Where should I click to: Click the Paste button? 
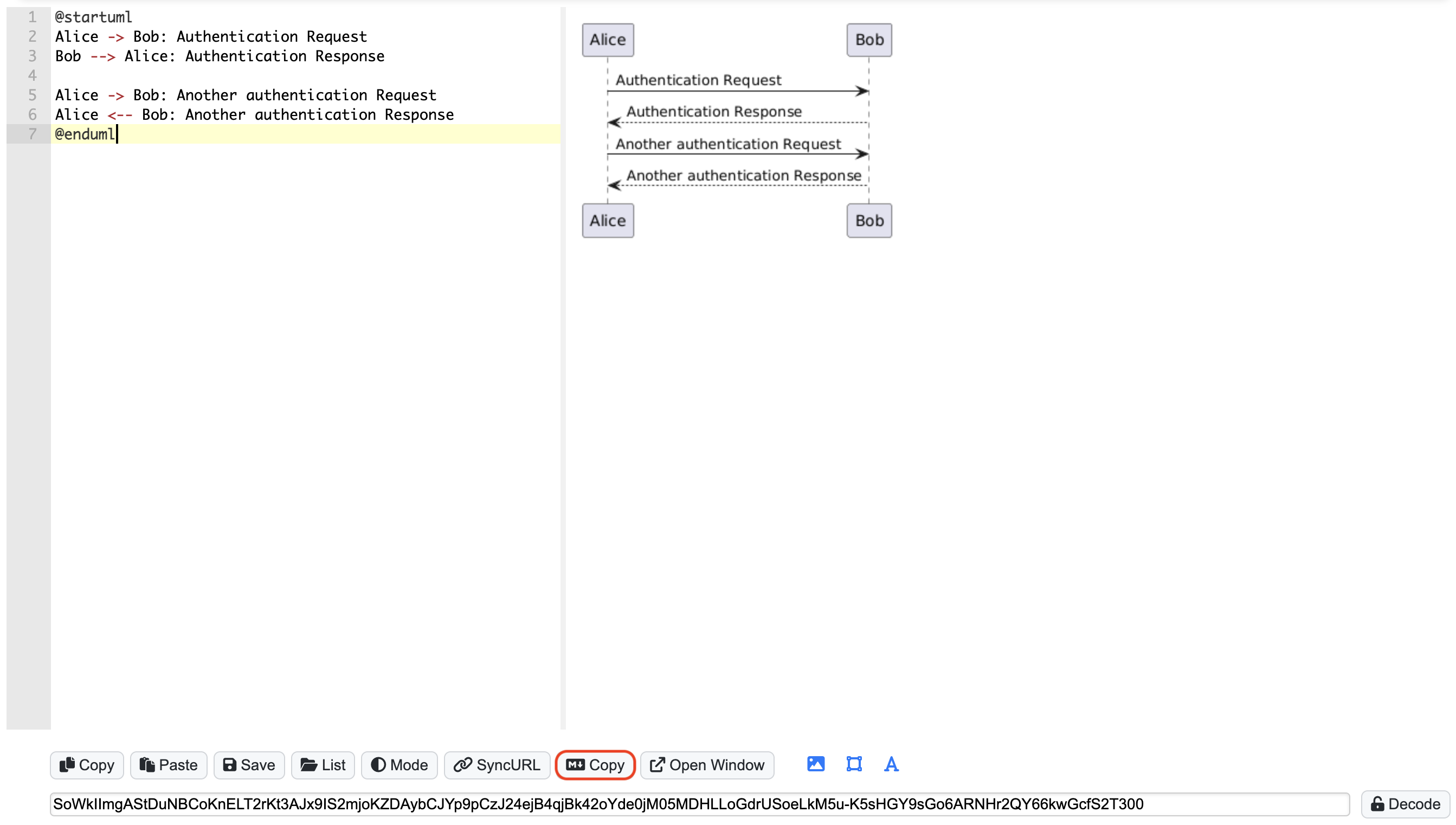168,765
